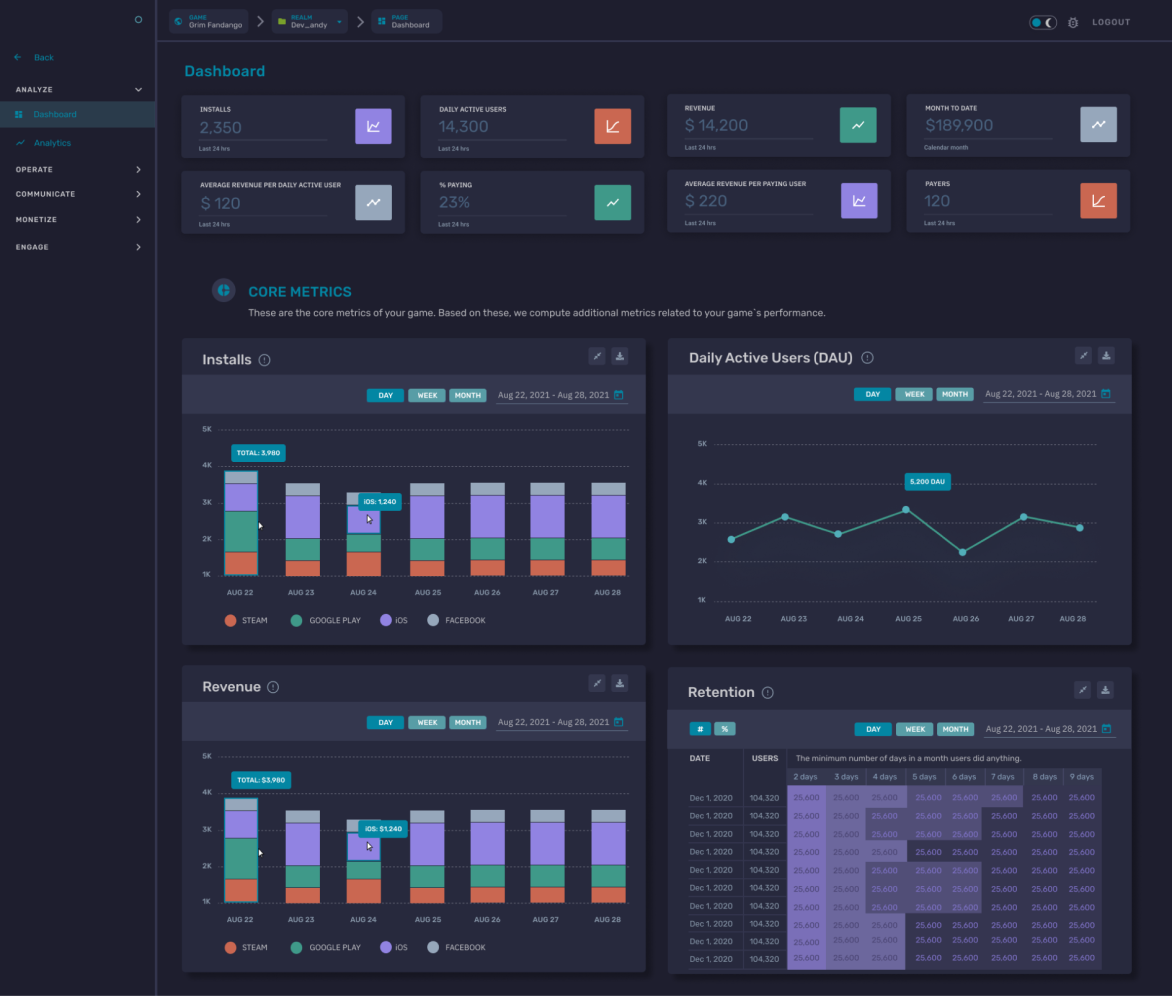Click the orange chart icon on Payers card

[x=1098, y=200]
